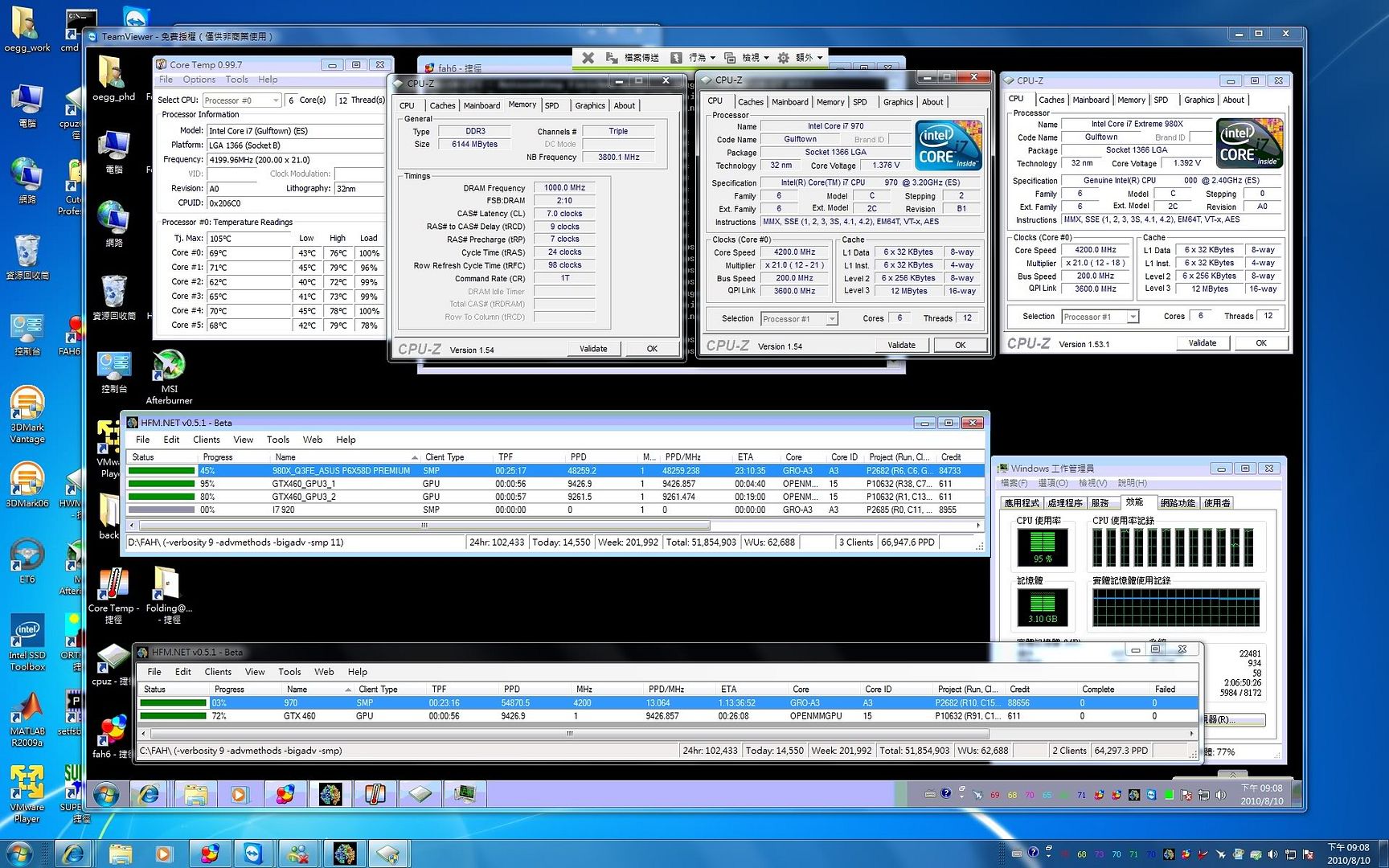Select the 網路功能 tab in Task Manager
The image size is (1389, 868).
tap(1178, 503)
